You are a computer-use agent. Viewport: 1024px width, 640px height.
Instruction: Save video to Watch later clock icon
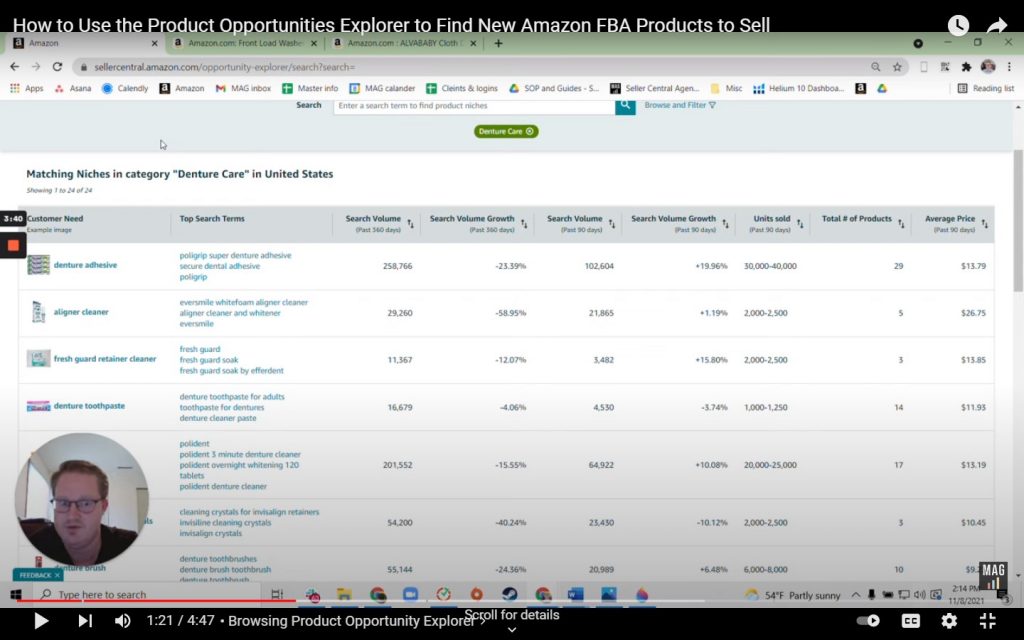coord(958,25)
